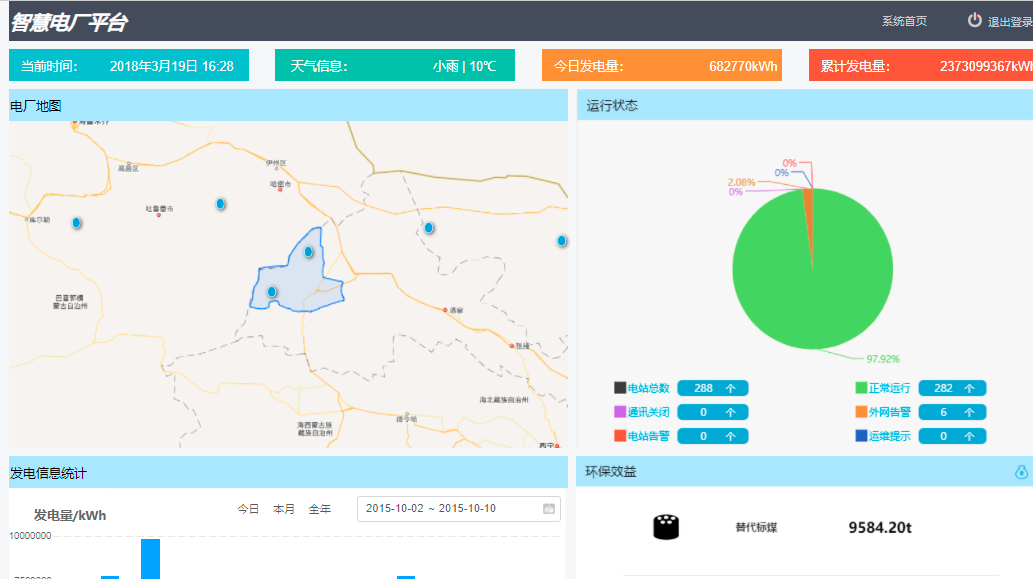
Task: Click the up arrow in the 正常运行 row
Action: [x=969, y=389]
